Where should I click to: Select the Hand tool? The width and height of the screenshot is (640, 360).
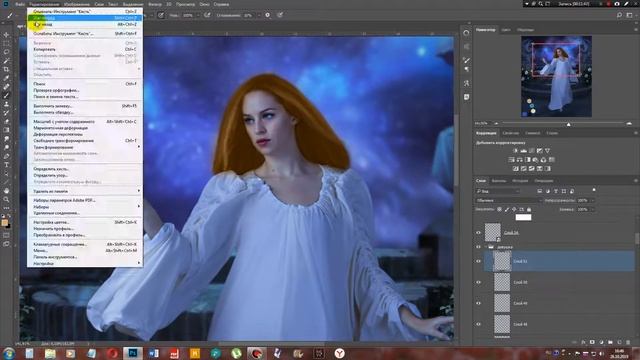[x=7, y=191]
